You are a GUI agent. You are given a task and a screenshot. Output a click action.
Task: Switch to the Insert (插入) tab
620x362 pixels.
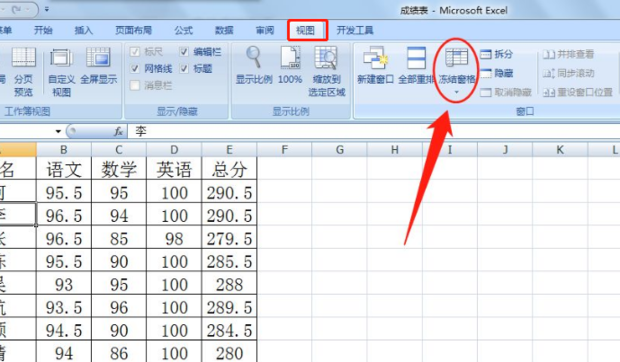(x=83, y=30)
